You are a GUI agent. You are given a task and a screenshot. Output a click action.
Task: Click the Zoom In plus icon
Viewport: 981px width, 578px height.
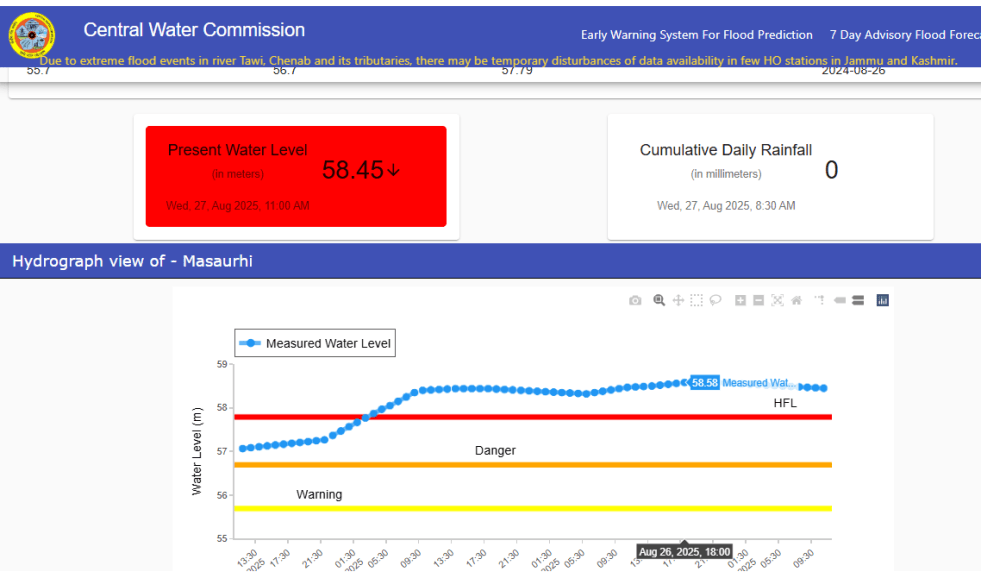pyautogui.click(x=740, y=300)
